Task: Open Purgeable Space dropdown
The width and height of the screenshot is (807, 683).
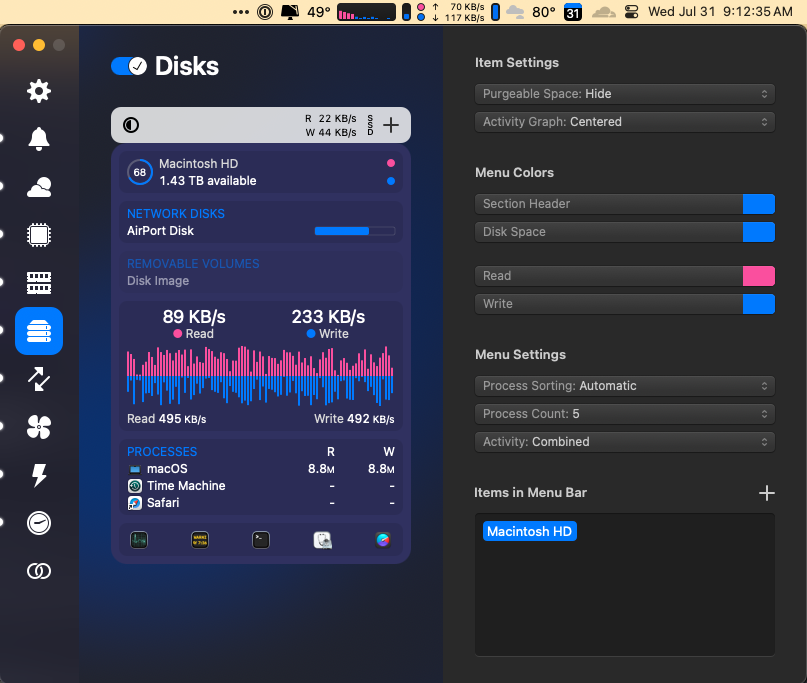Action: 625,94
